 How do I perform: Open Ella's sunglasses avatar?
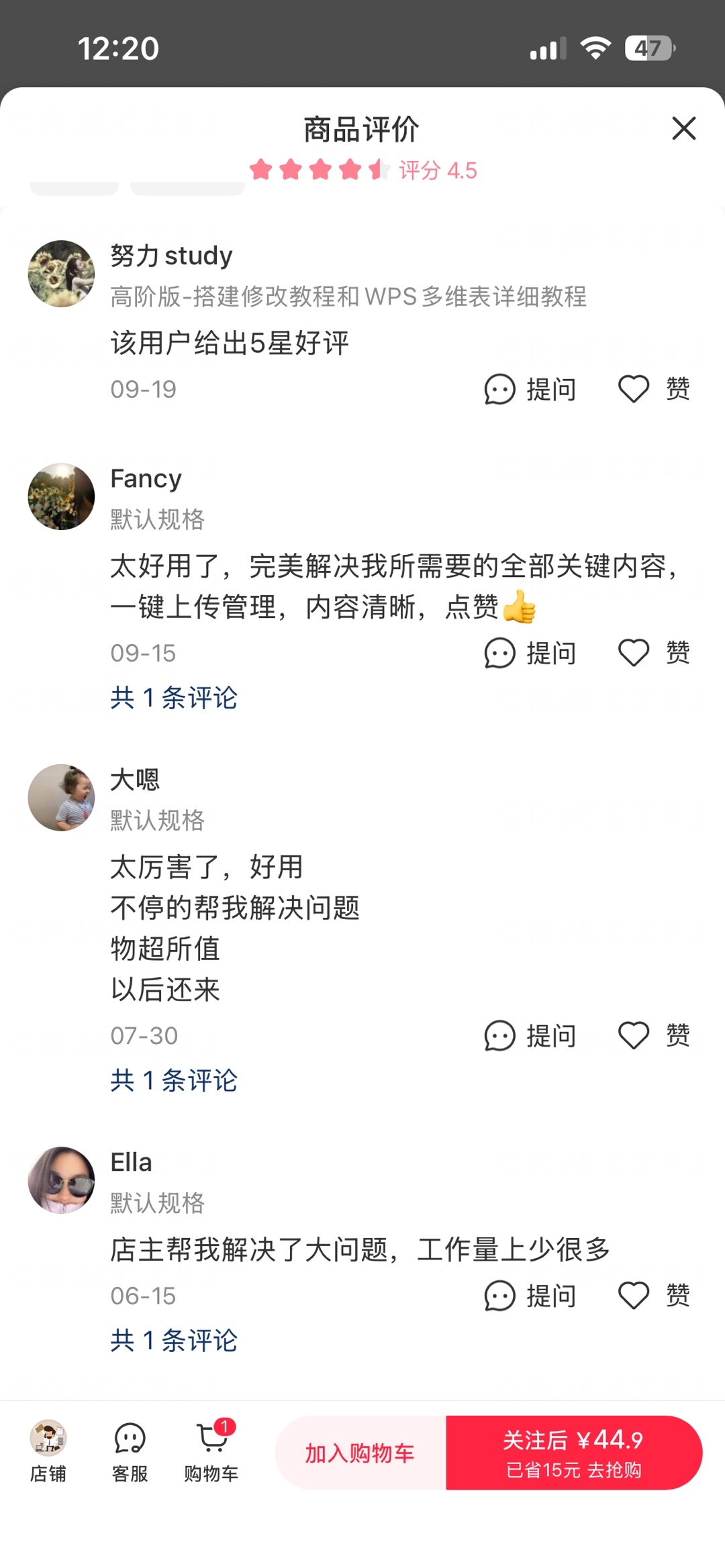click(x=61, y=1180)
